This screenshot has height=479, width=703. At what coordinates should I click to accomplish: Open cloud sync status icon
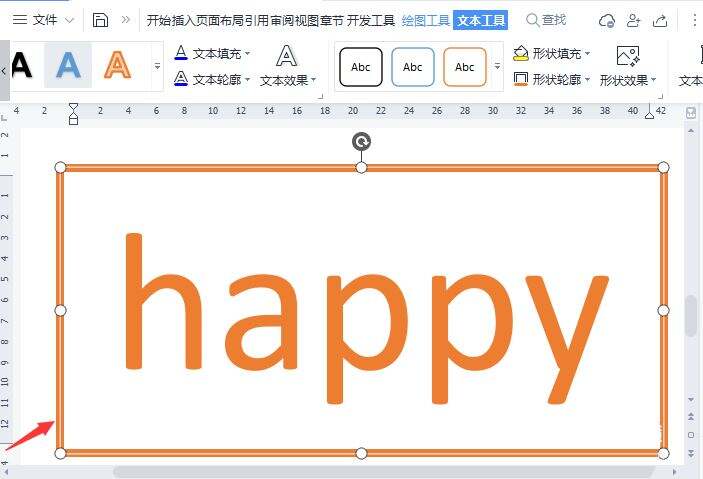pos(607,21)
